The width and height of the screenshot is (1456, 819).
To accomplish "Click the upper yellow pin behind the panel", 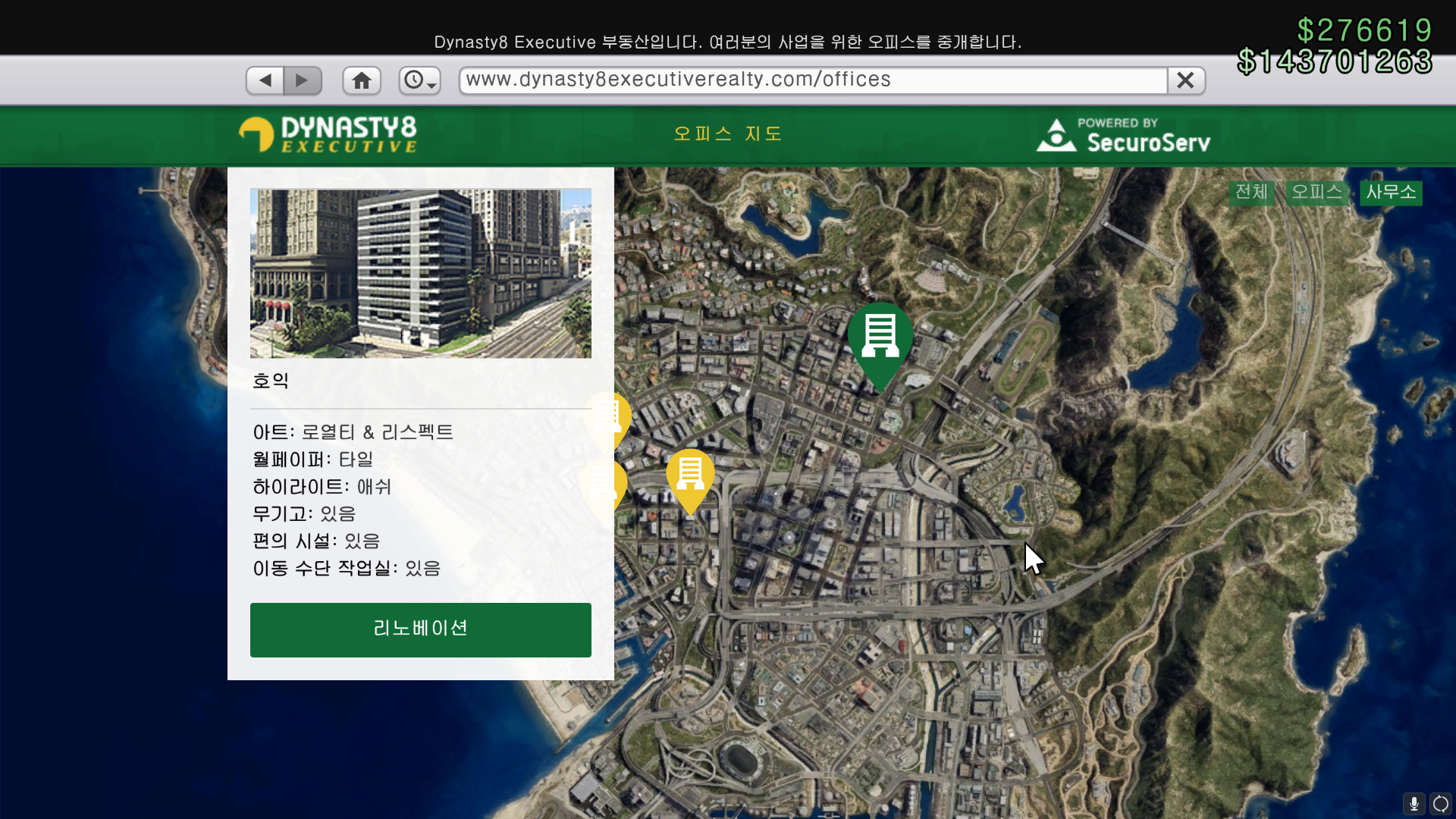I will click(622, 417).
